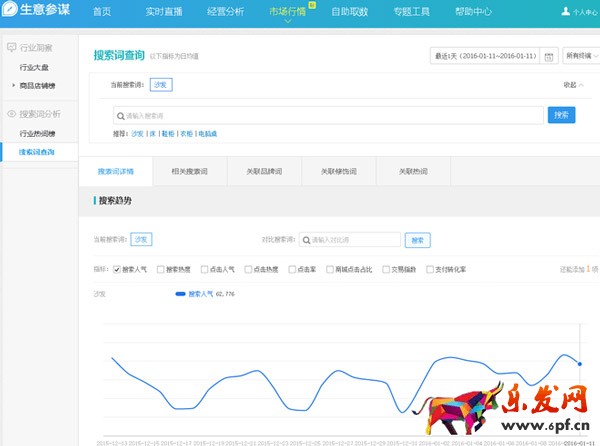Enable the 搜索热度 checkbox
Screen dimensions: 600x446
(x=161, y=269)
